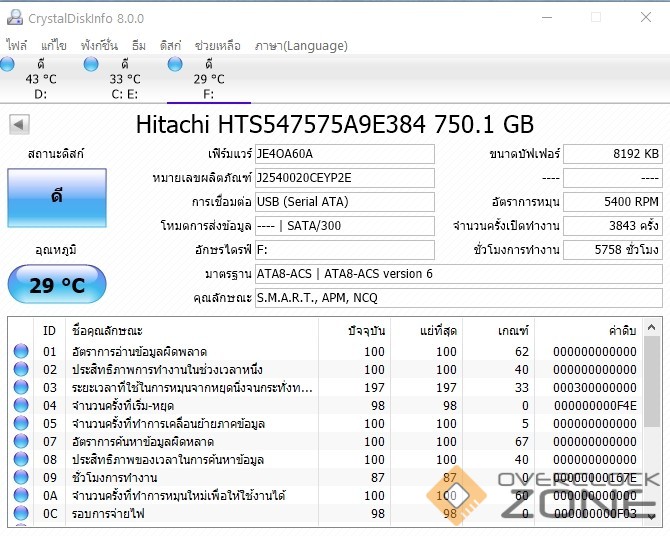Click the standard field ATA8-ACS version 6
Screen dimensions: 670x536
[459, 274]
